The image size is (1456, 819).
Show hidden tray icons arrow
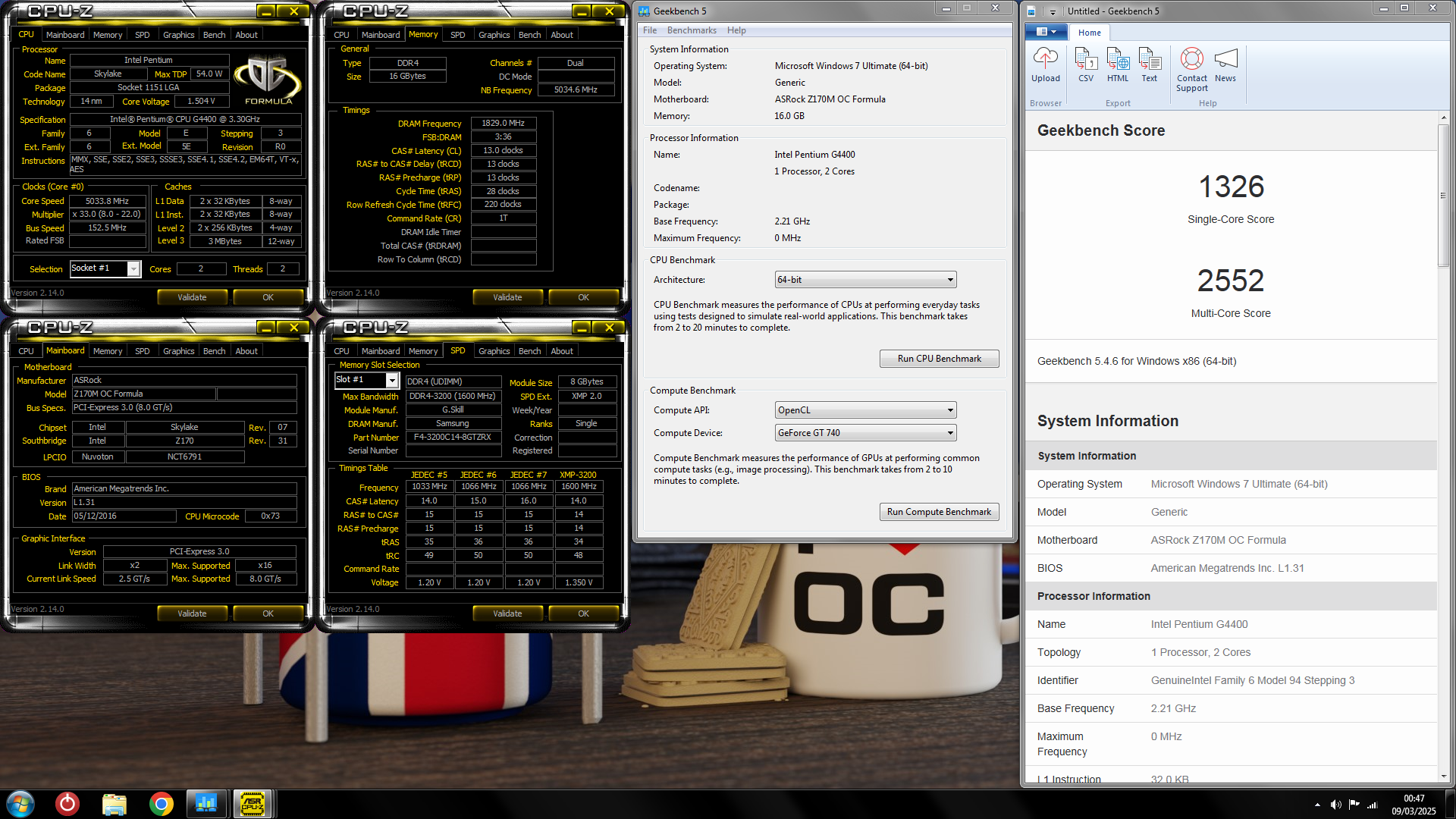1317,805
